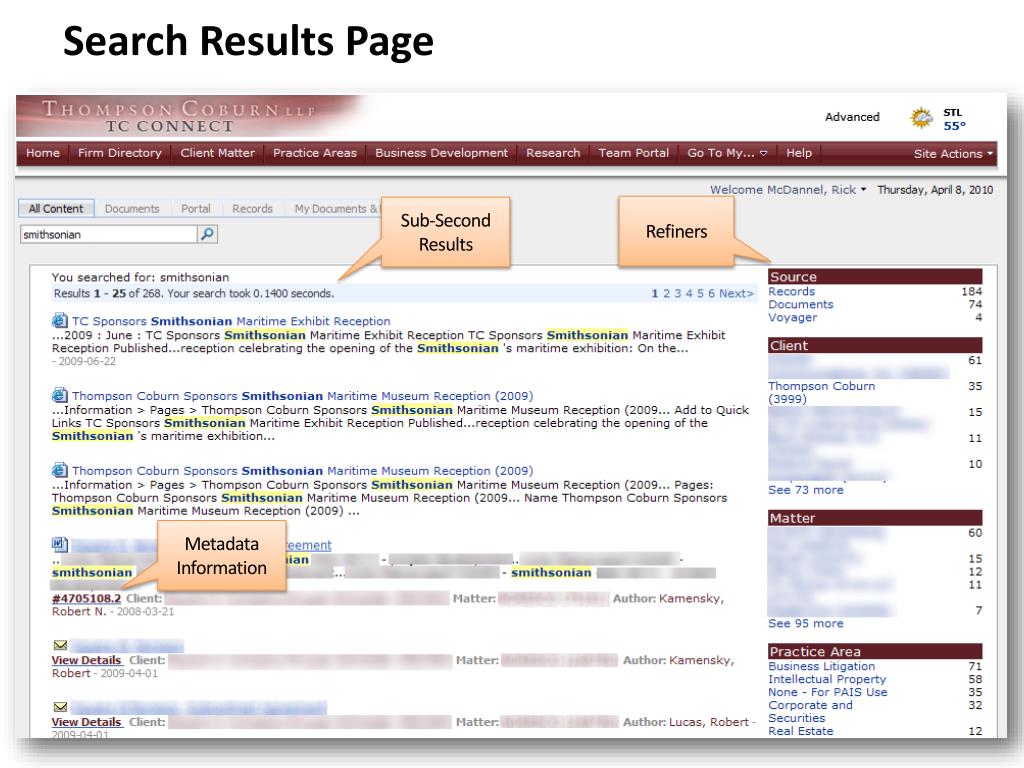Click the 2009-06-22 date under first result
1024x768 pixels.
[x=87, y=361]
